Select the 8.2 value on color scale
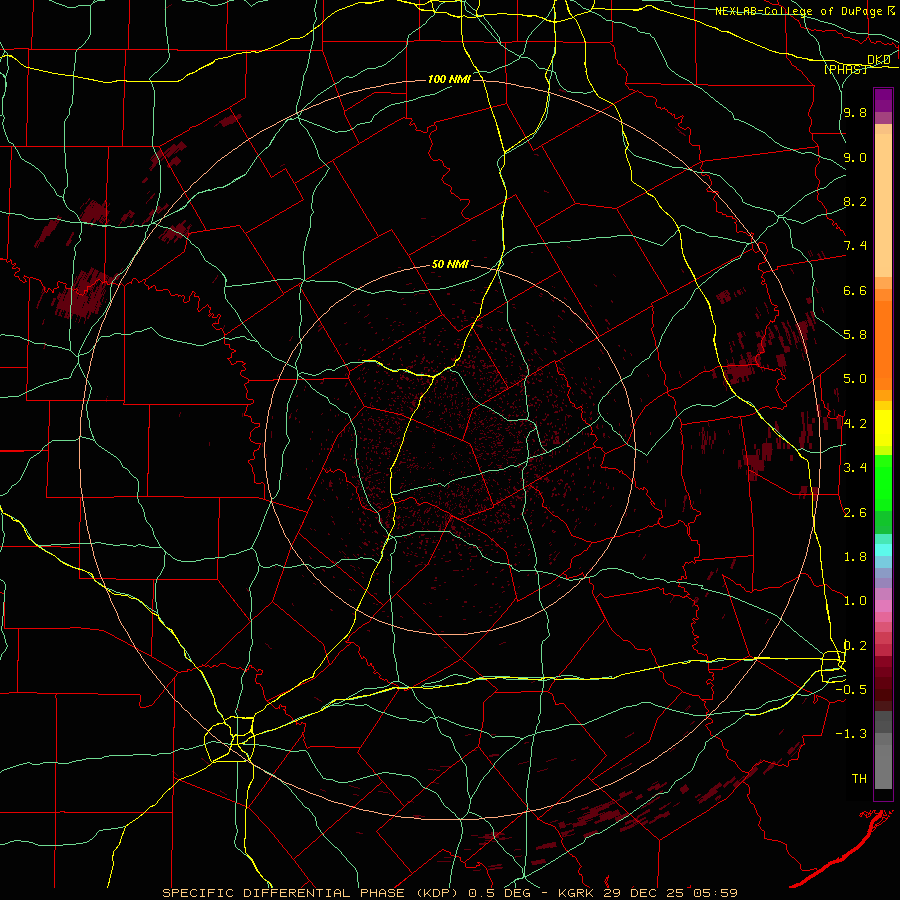 pyautogui.click(x=855, y=201)
